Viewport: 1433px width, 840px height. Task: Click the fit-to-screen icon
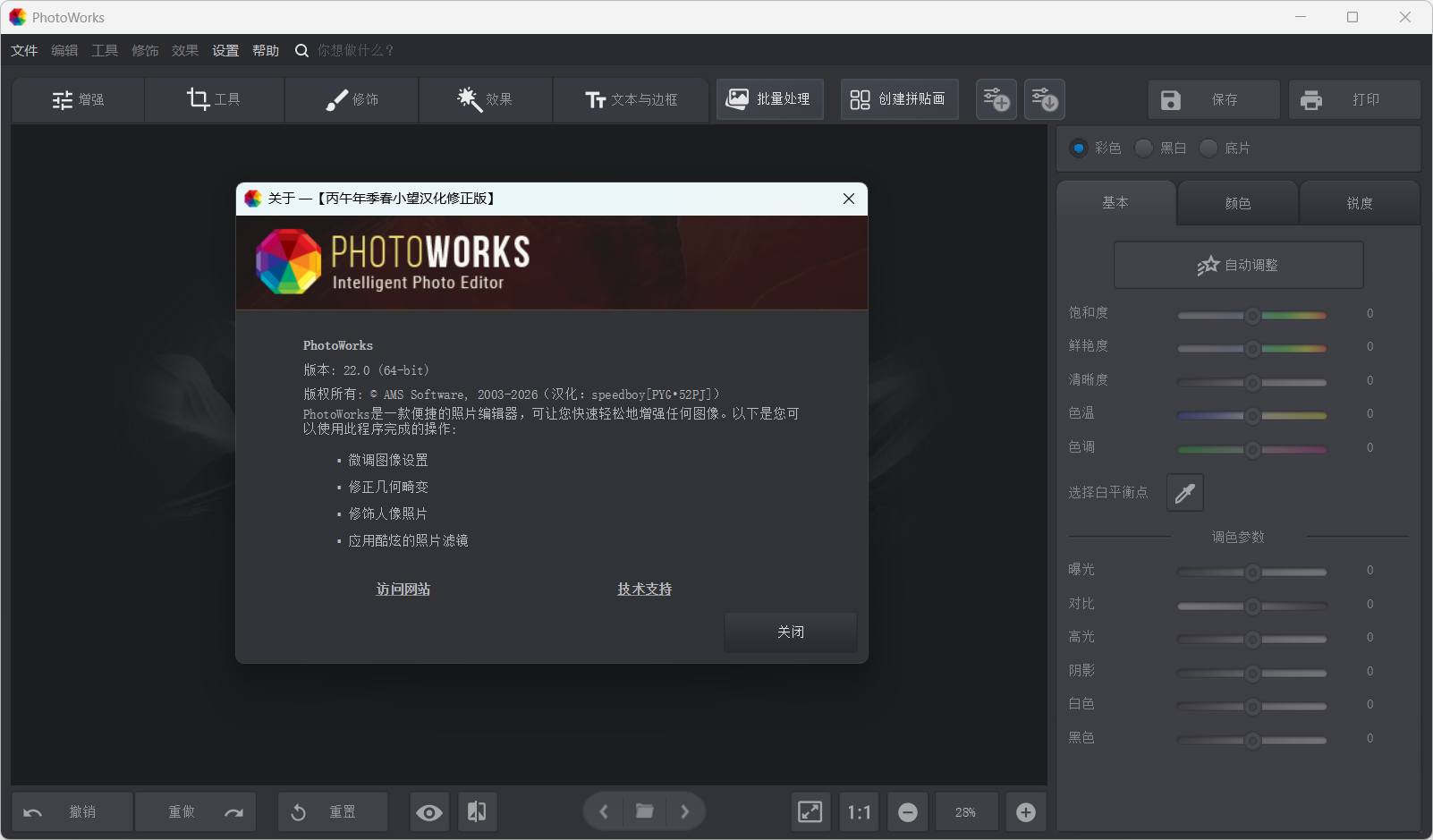pyautogui.click(x=810, y=812)
